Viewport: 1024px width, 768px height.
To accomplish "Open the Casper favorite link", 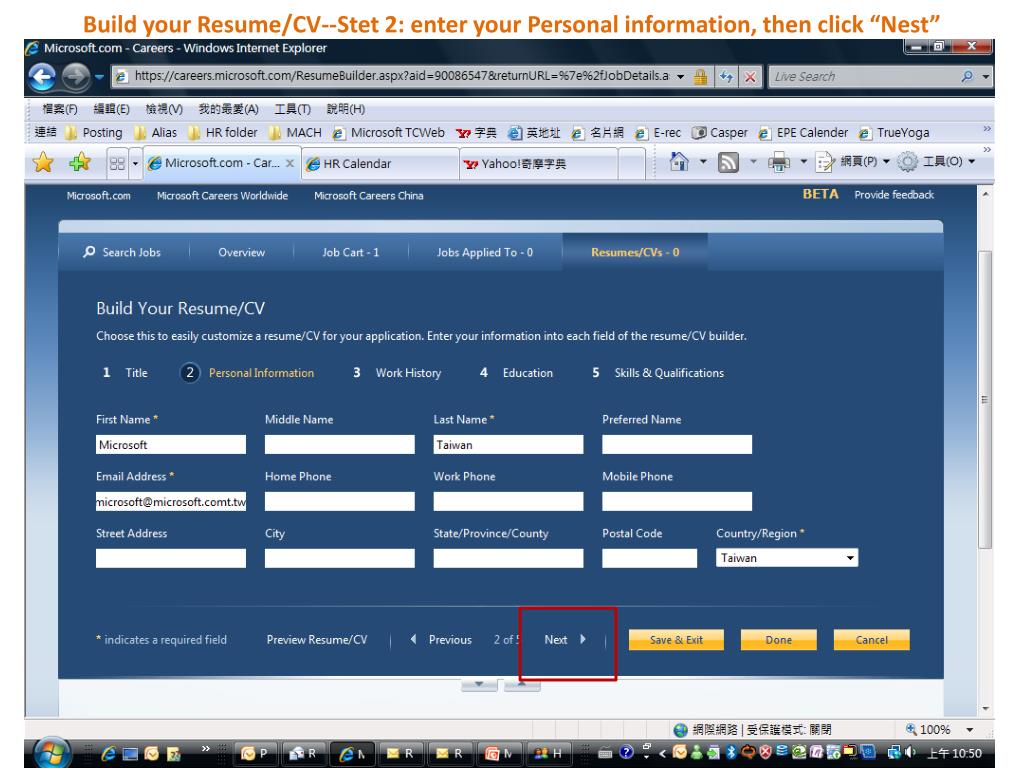I will [x=720, y=133].
